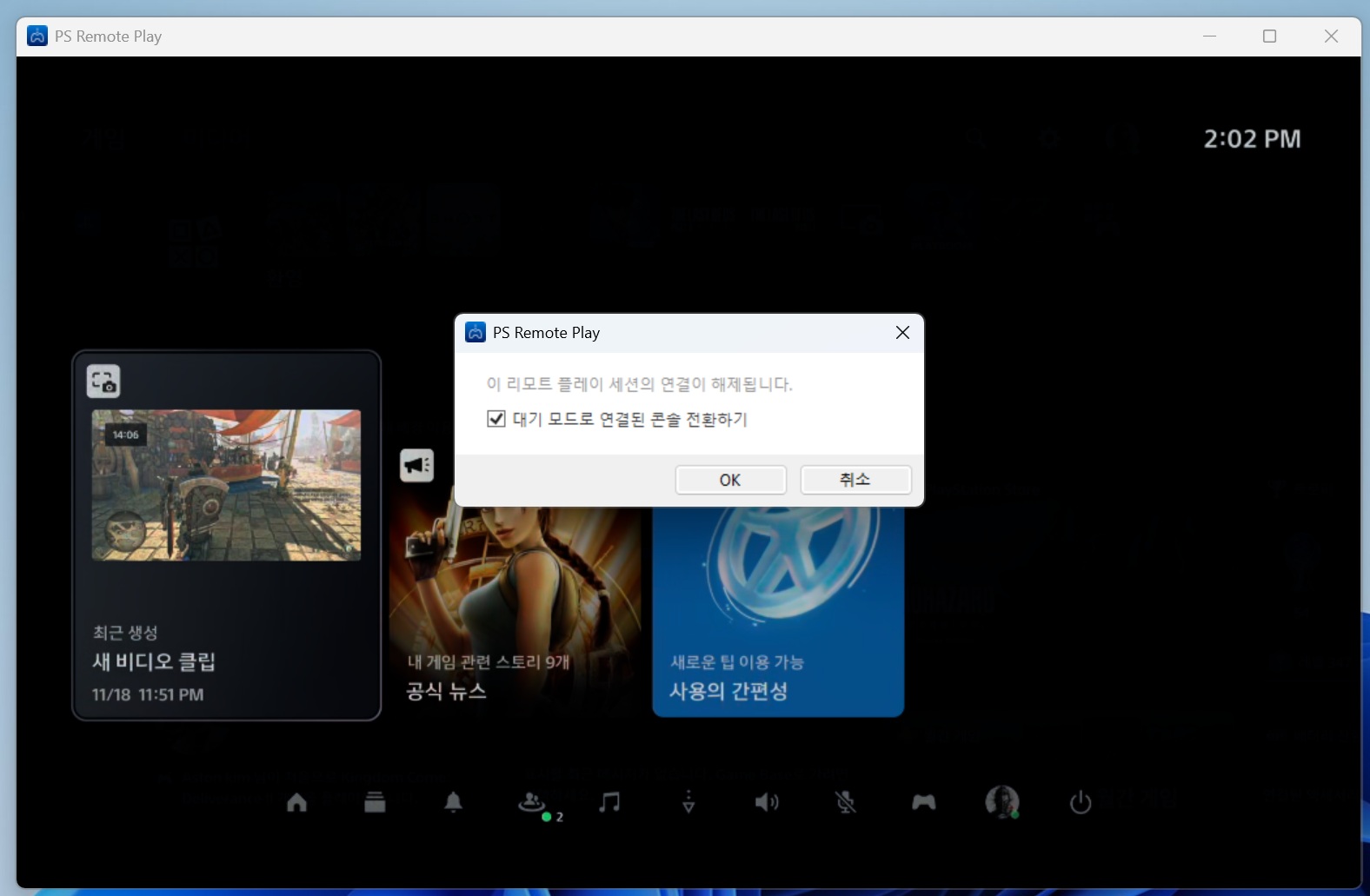This screenshot has height=896, width=1370.
Task: Click the 취소 cancel button
Action: (855, 480)
